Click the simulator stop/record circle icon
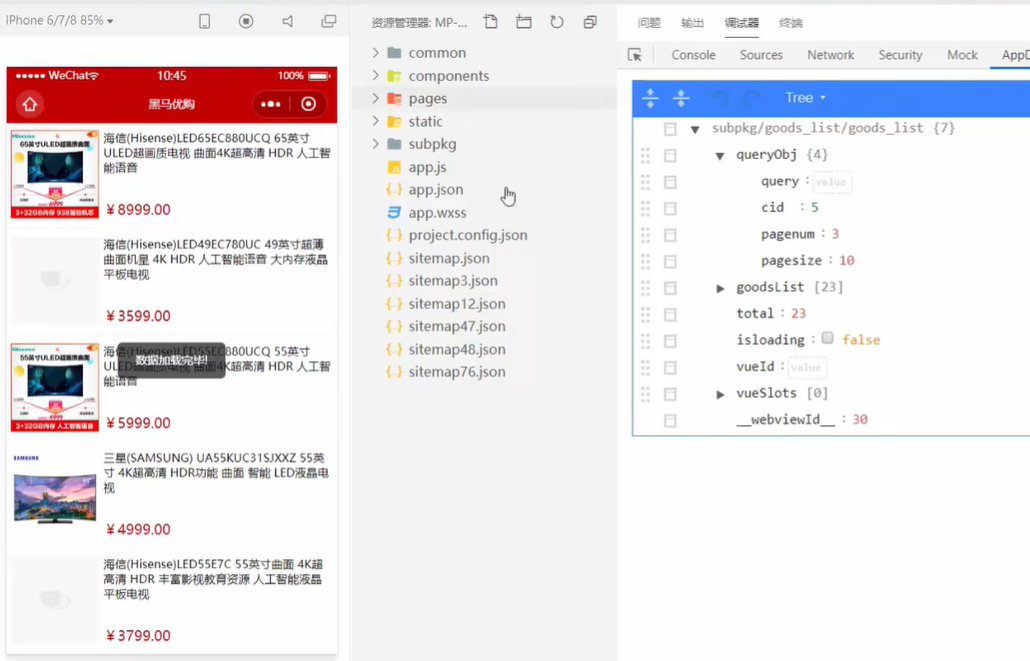Image resolution: width=1030 pixels, height=661 pixels. pos(246,21)
